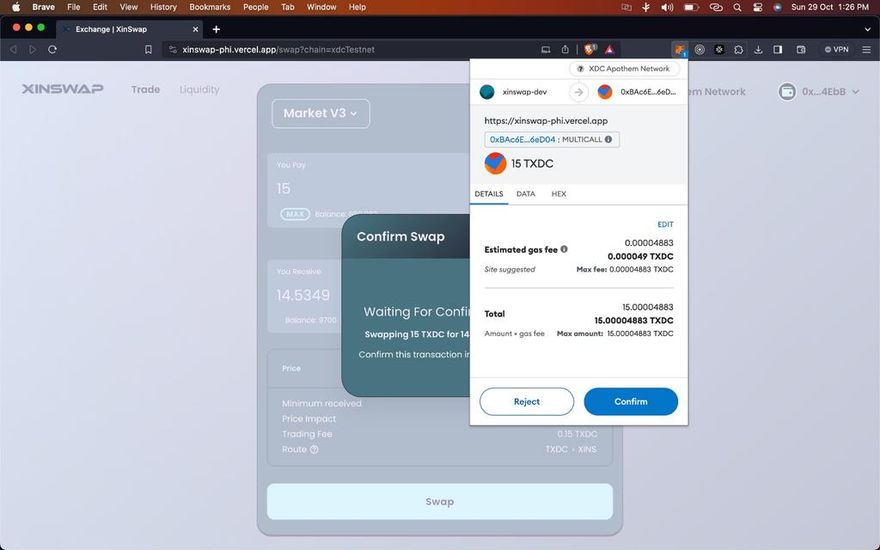This screenshot has width=880, height=550.
Task: Click the volume icon in menu bar
Action: click(667, 7)
